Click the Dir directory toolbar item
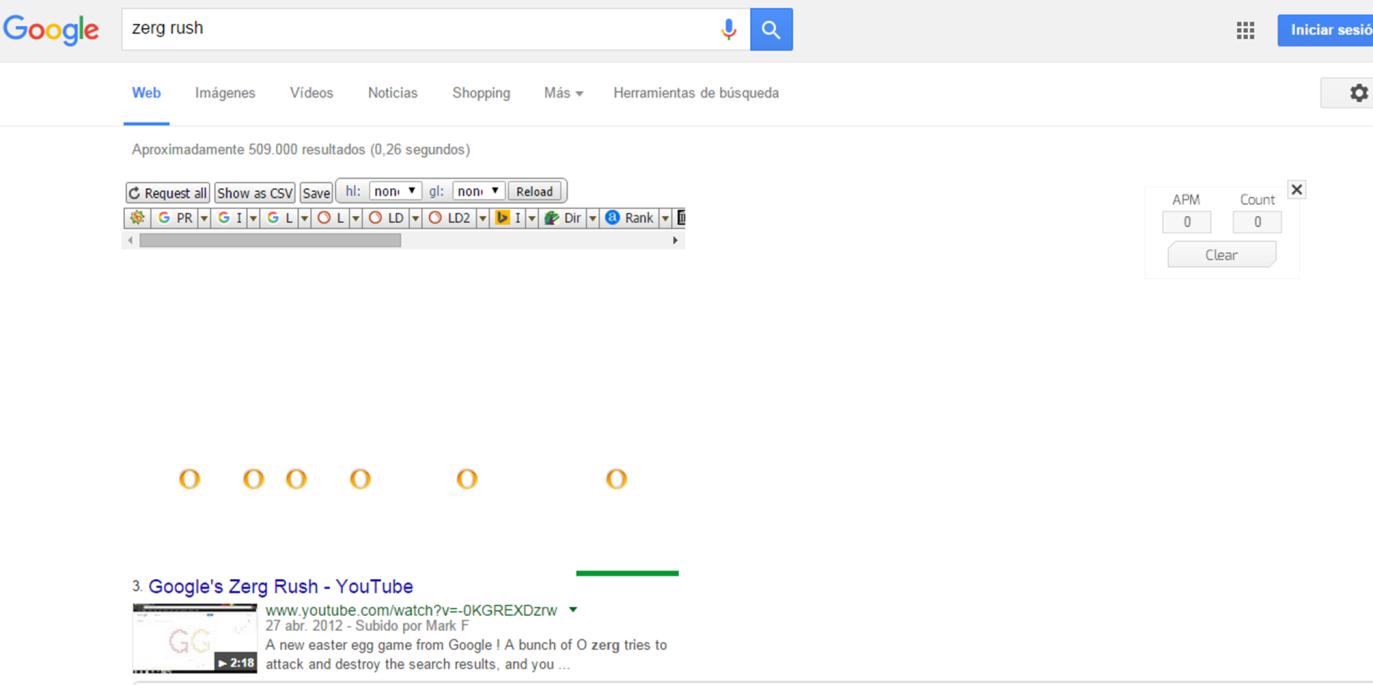 [562, 217]
